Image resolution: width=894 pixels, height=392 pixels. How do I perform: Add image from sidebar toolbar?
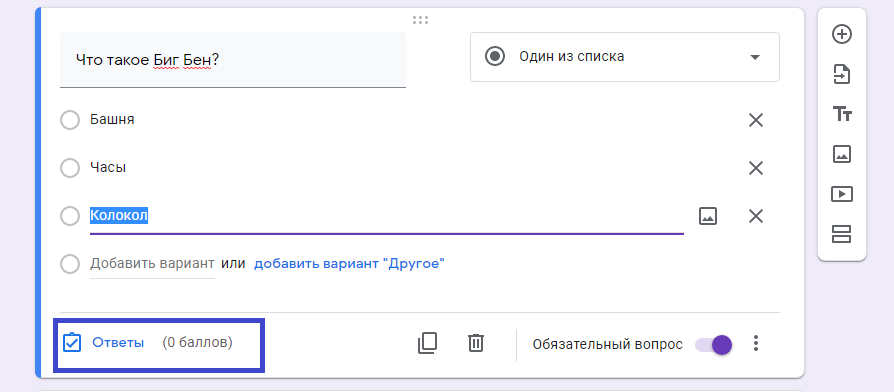pyautogui.click(x=842, y=154)
